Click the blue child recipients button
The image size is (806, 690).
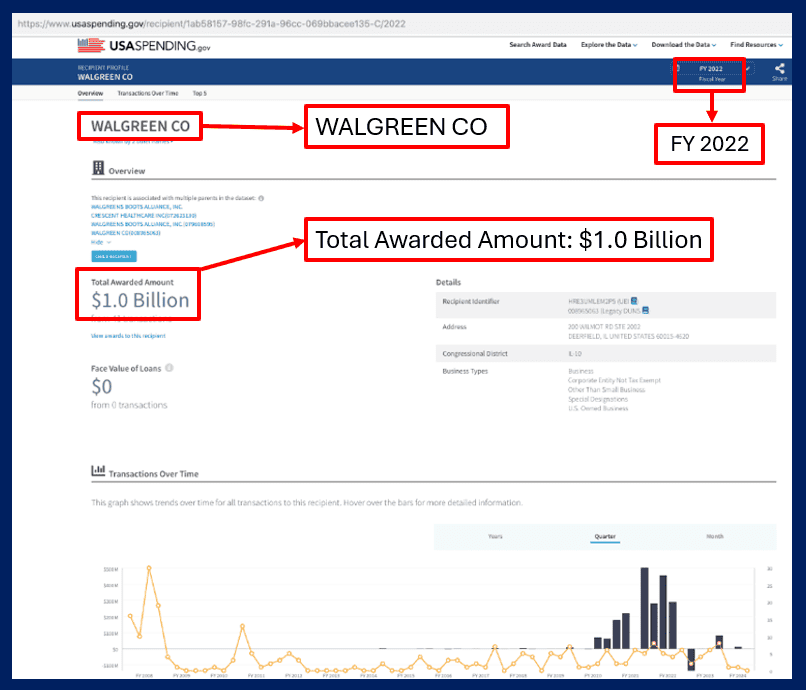114,256
